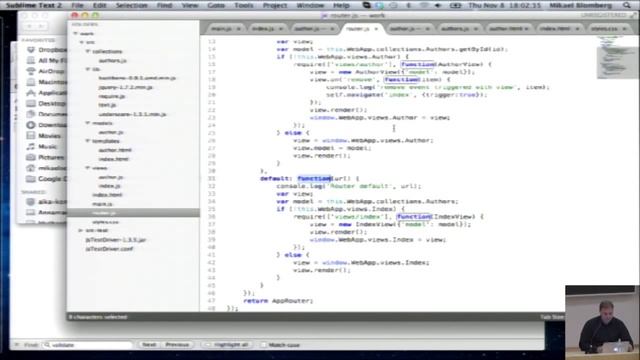This screenshot has height=360, width=640.
Task: Click the find text field containing validate
Action: [88, 345]
